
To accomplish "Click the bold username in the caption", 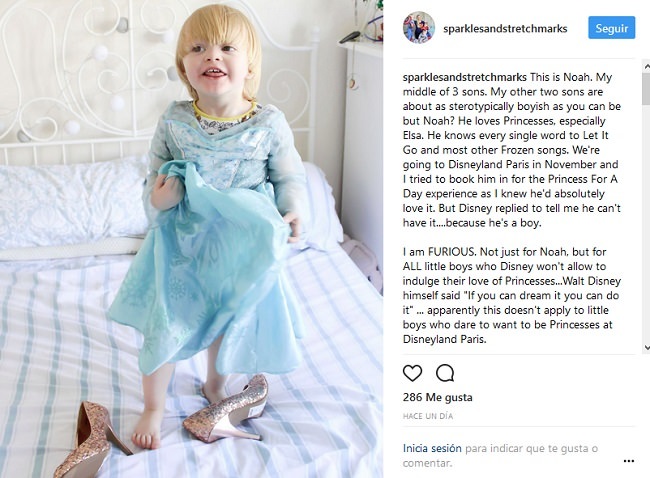I will (x=464, y=78).
